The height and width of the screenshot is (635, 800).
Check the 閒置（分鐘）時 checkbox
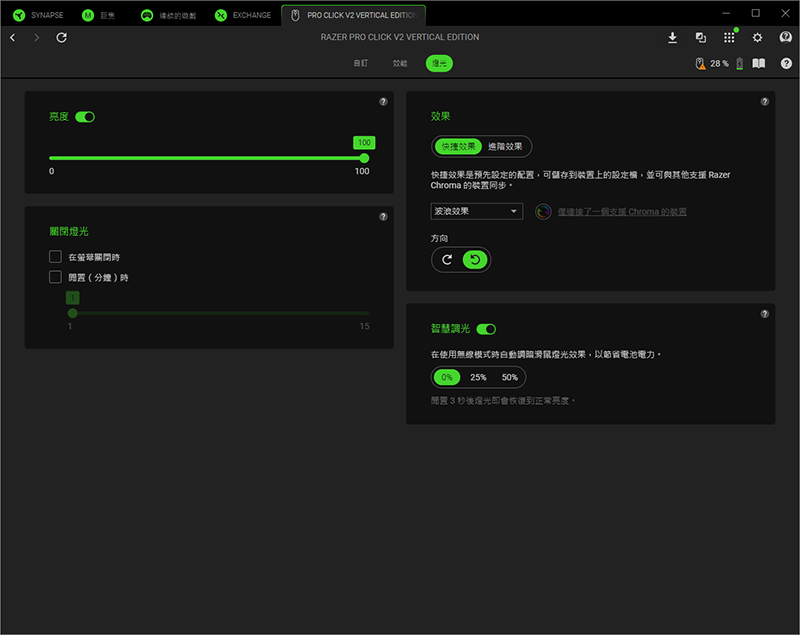coord(56,277)
